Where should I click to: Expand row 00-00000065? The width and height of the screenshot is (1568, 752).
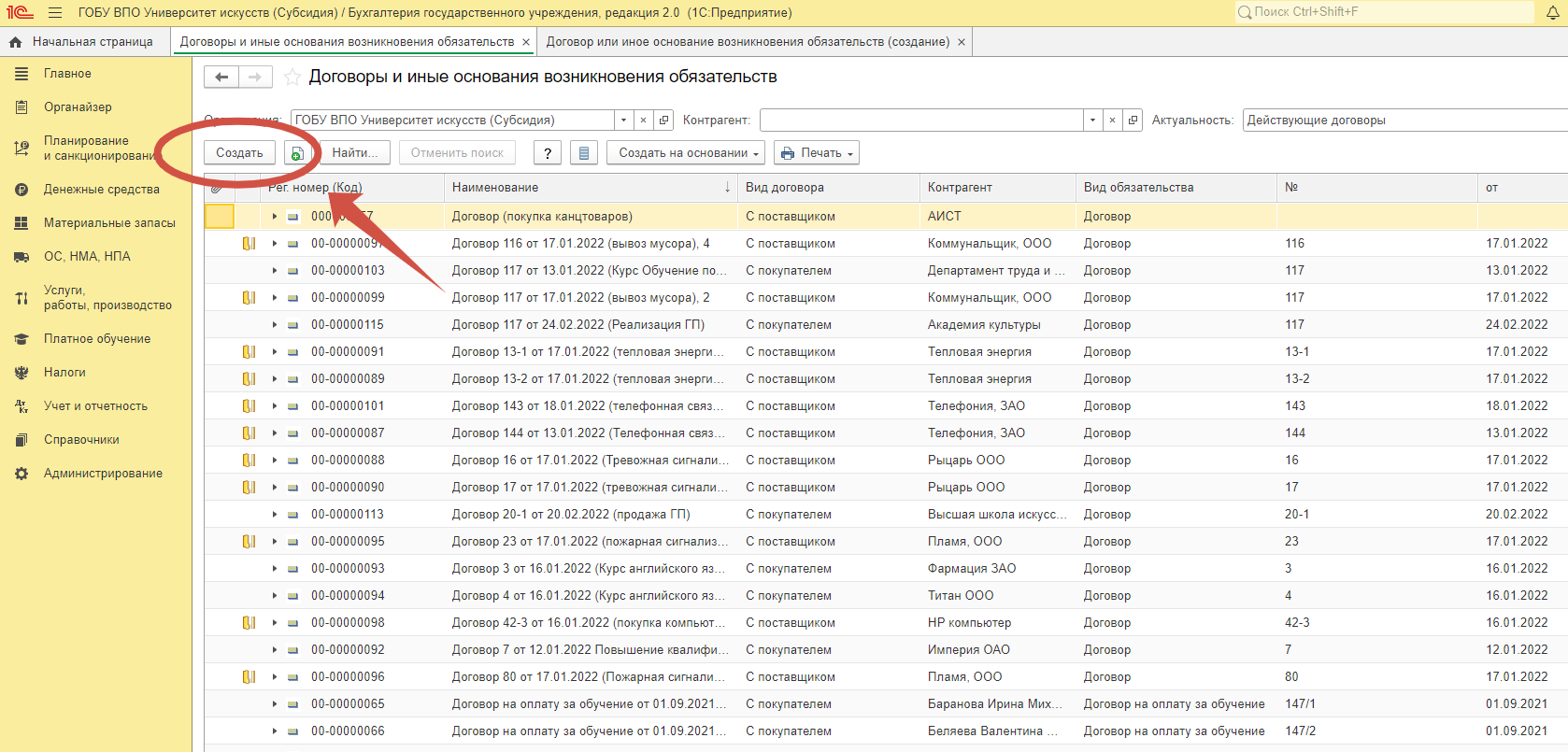coord(275,704)
